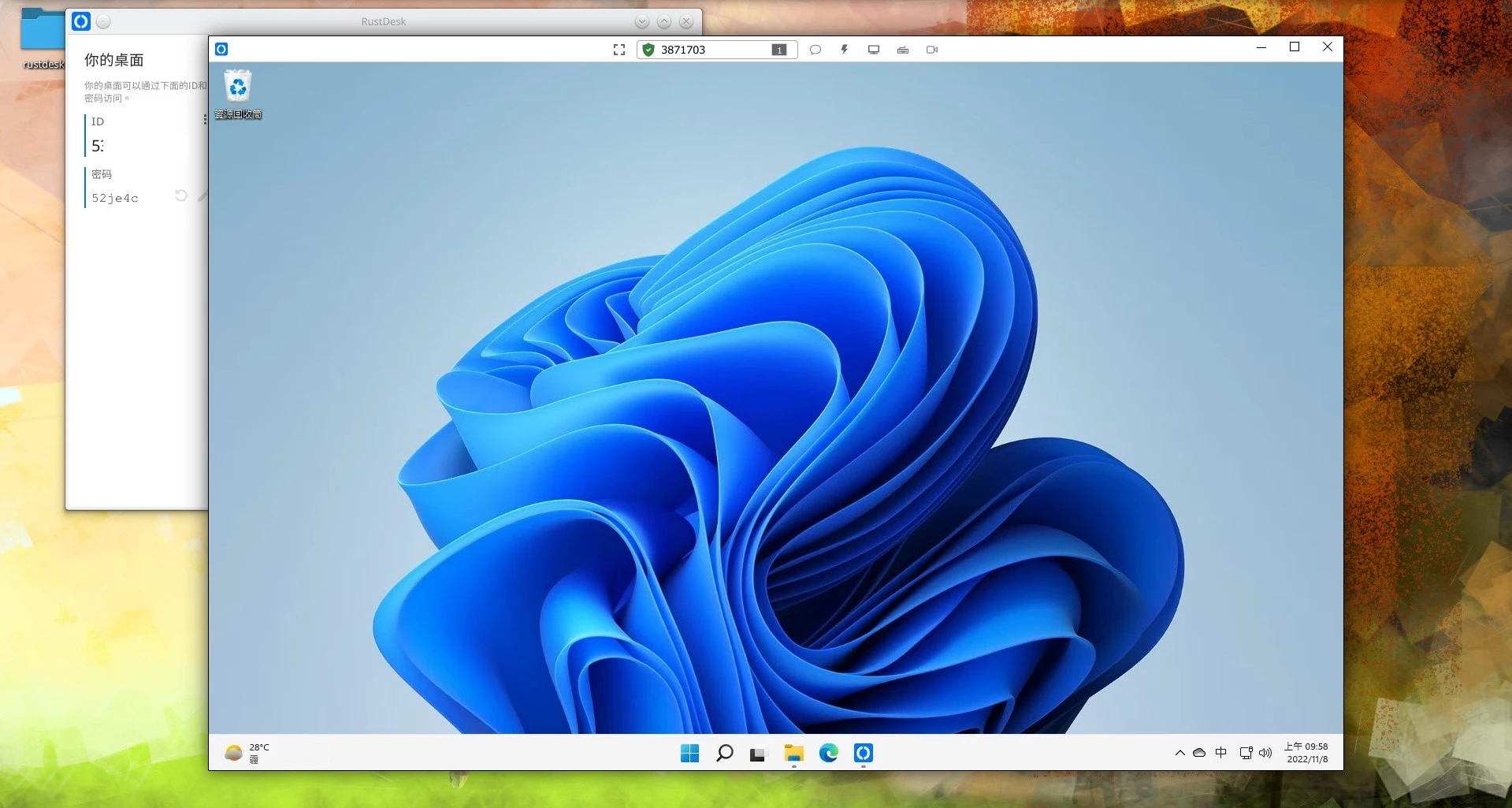Open Microsoft Edge on remote taskbar
The height and width of the screenshot is (808, 1512).
coord(828,754)
